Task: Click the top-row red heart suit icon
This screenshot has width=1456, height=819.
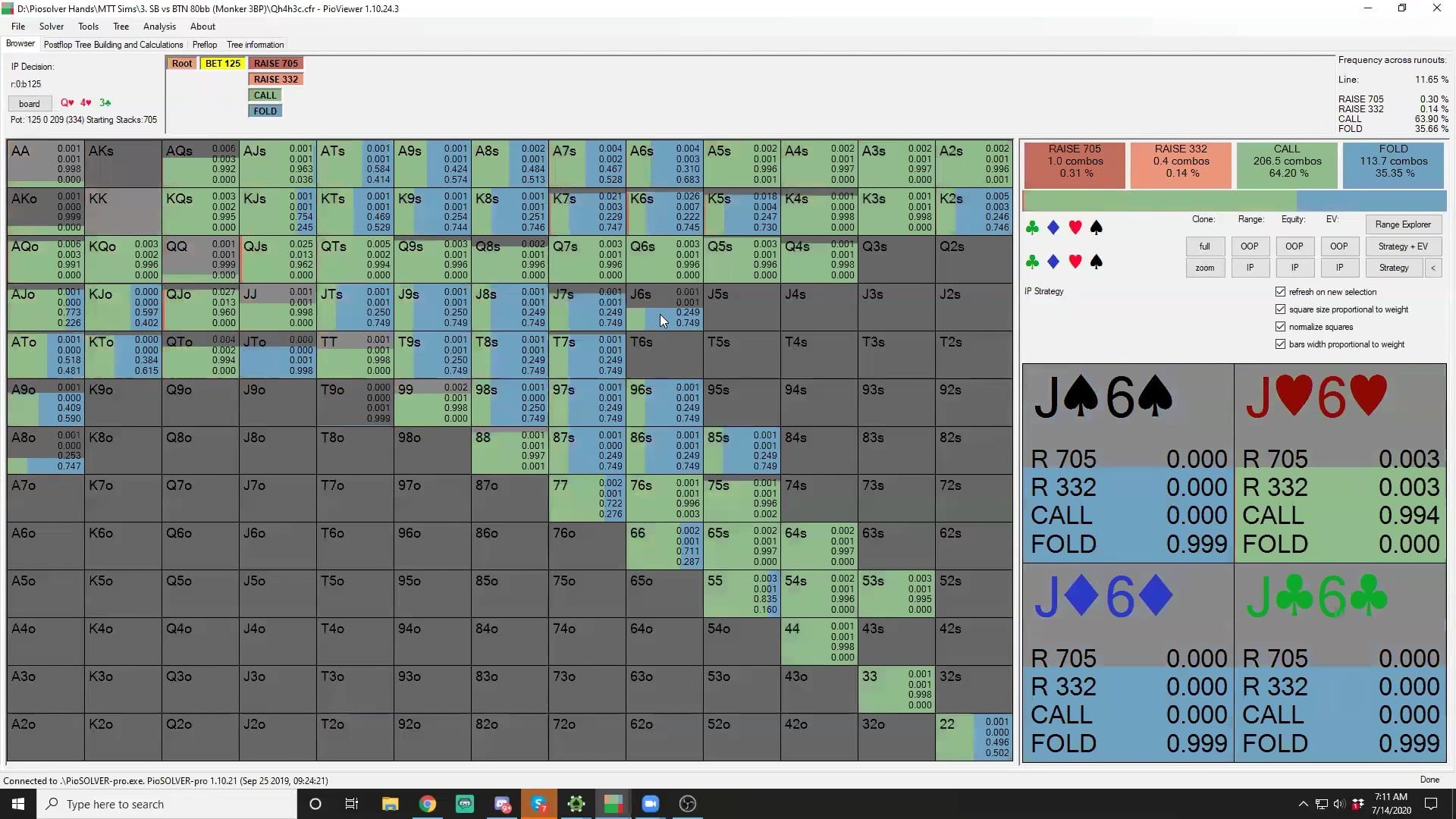Action: pos(1075,227)
